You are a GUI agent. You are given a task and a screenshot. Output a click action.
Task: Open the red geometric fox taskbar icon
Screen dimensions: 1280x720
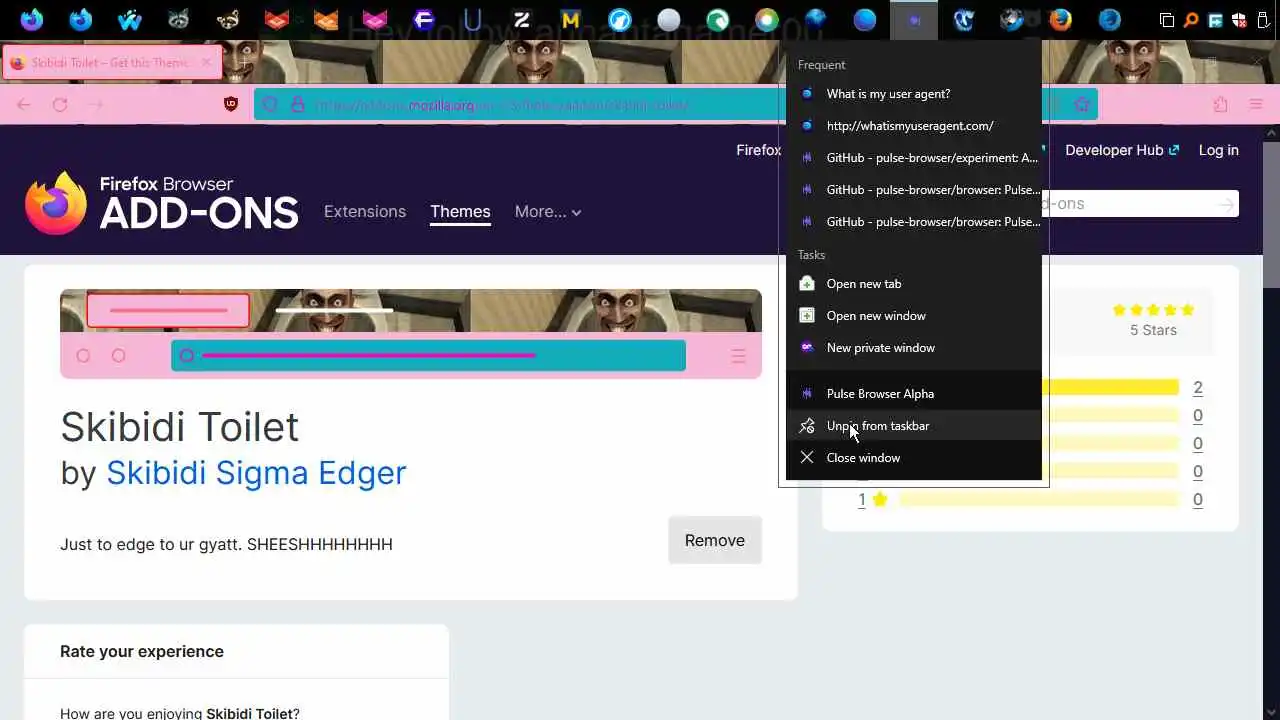pos(277,19)
